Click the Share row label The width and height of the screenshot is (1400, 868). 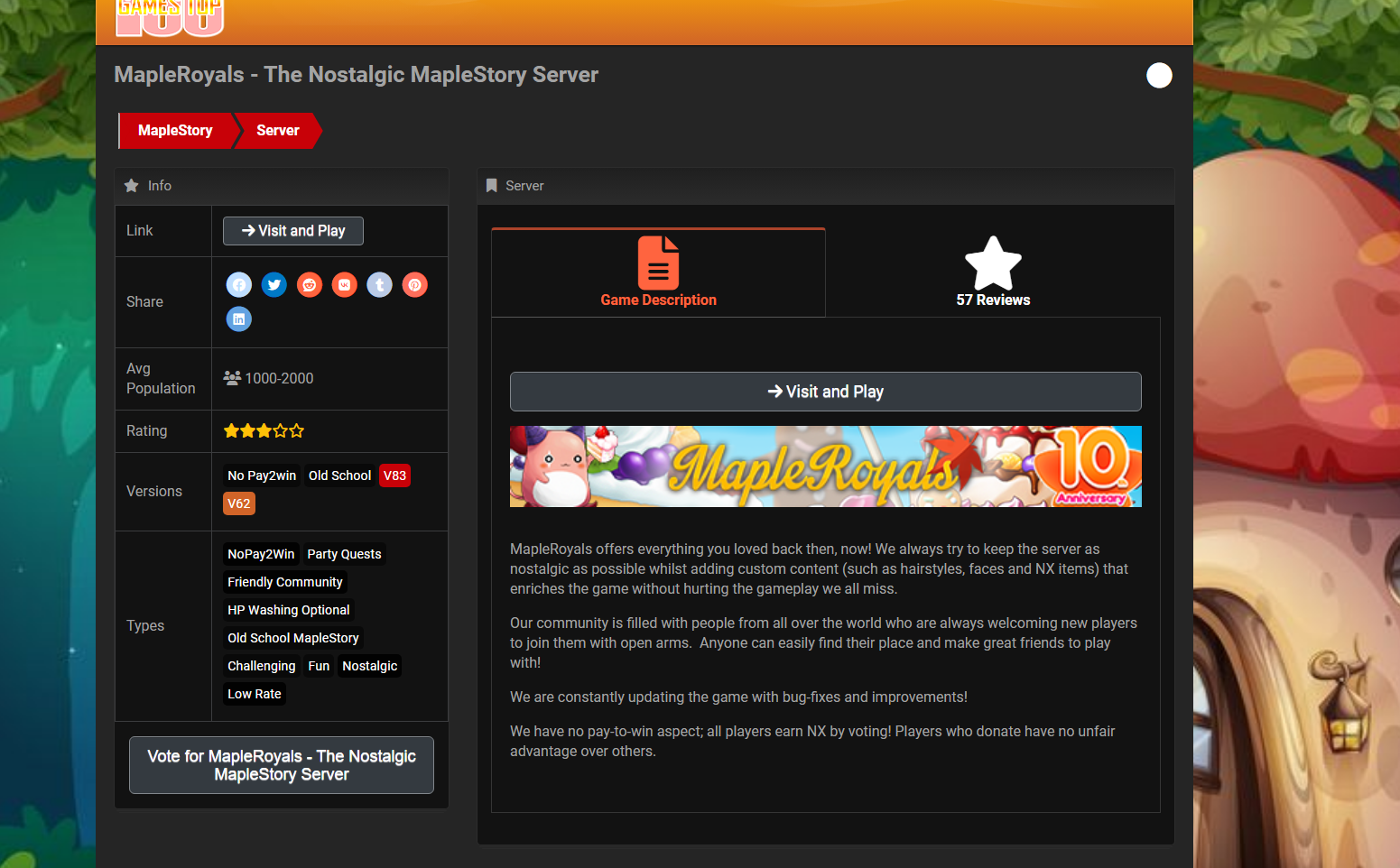pos(144,302)
